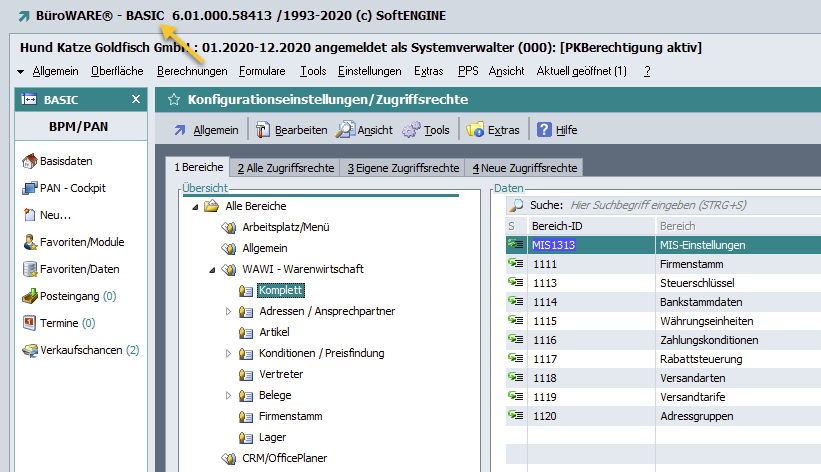The height and width of the screenshot is (472, 821).
Task: Click the Tools gears icon
Action: point(411,130)
